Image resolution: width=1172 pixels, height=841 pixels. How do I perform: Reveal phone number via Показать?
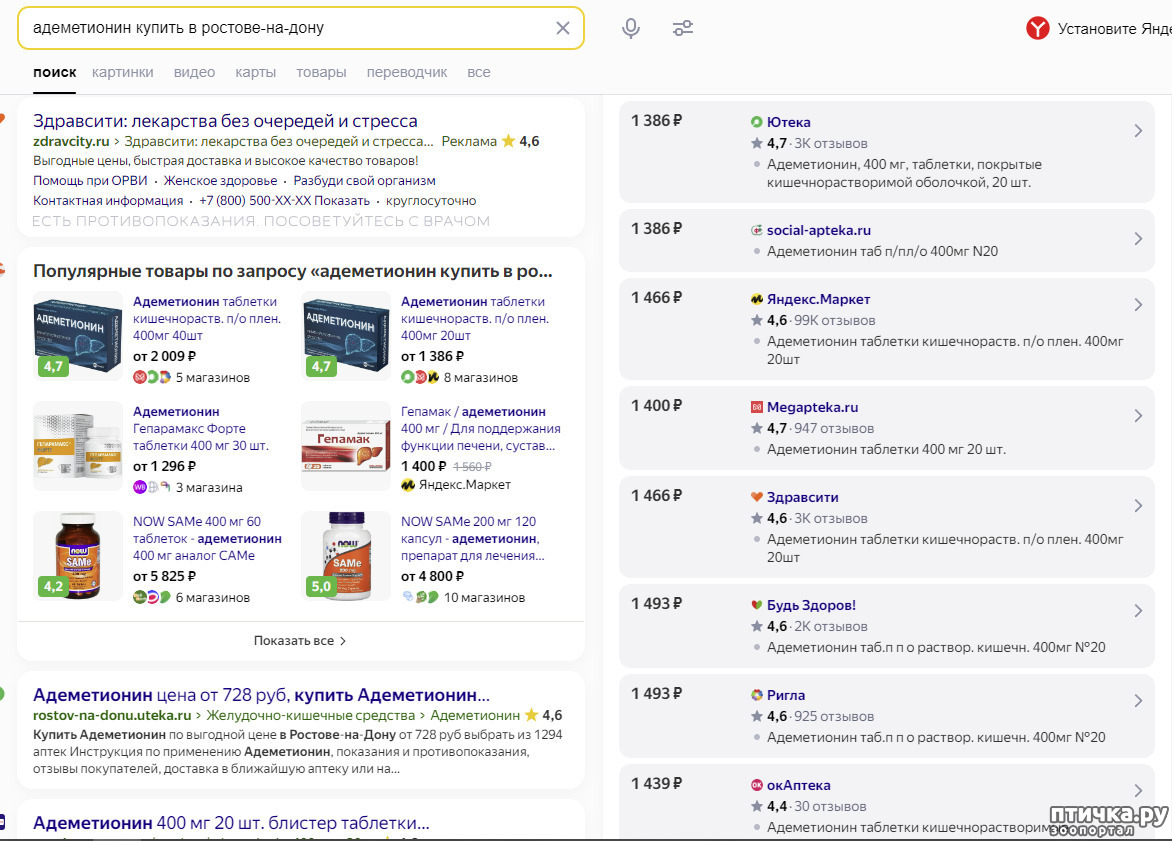tap(342, 201)
